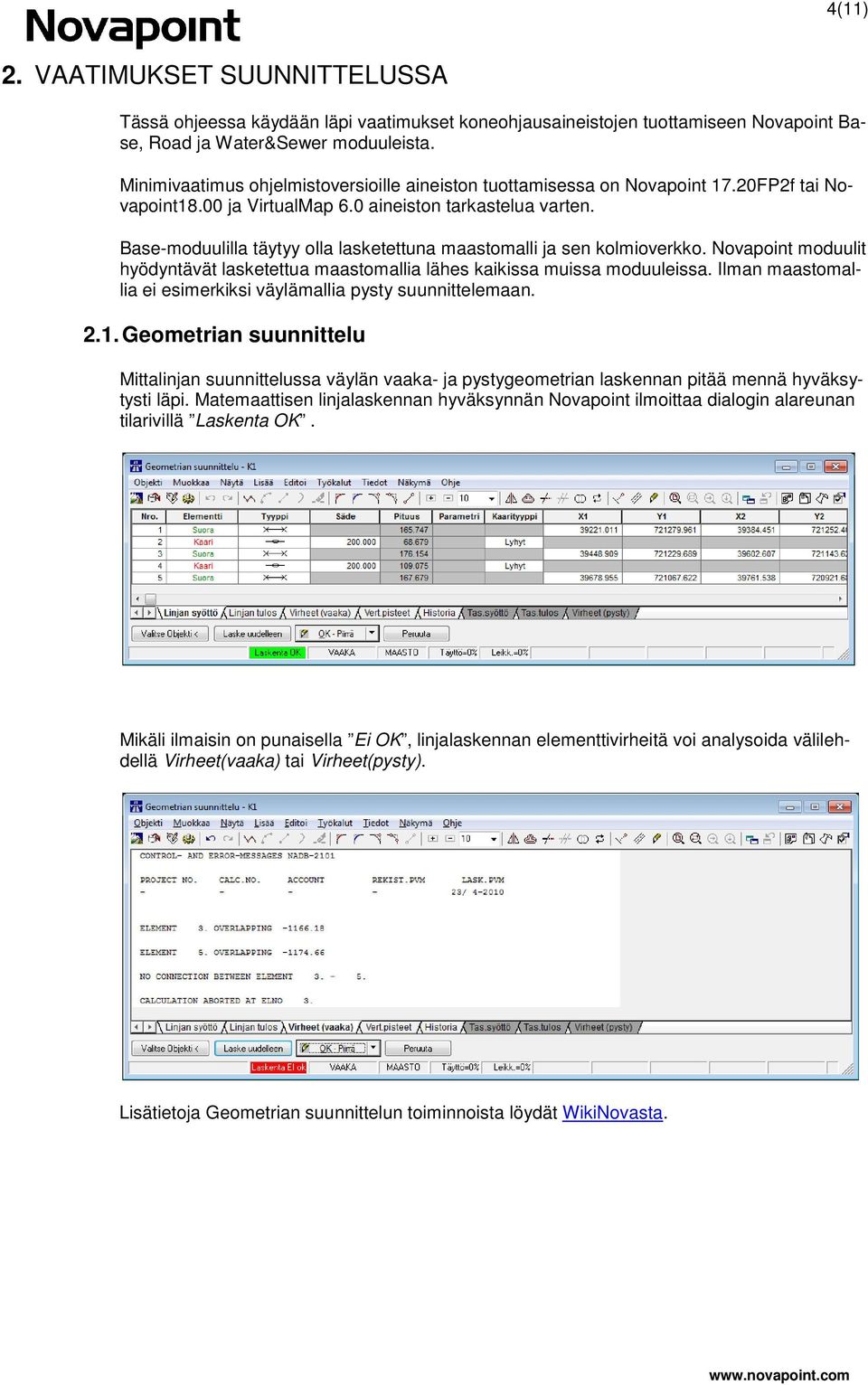
Task: Click the minus-box icon in the element-table dialog toolbar
Action: coord(447,498)
